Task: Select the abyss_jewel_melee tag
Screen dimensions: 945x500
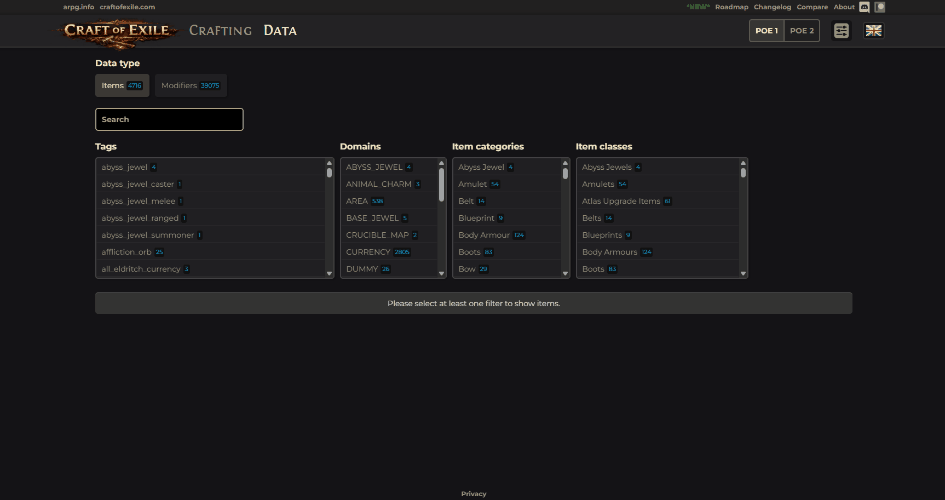Action: (210, 201)
